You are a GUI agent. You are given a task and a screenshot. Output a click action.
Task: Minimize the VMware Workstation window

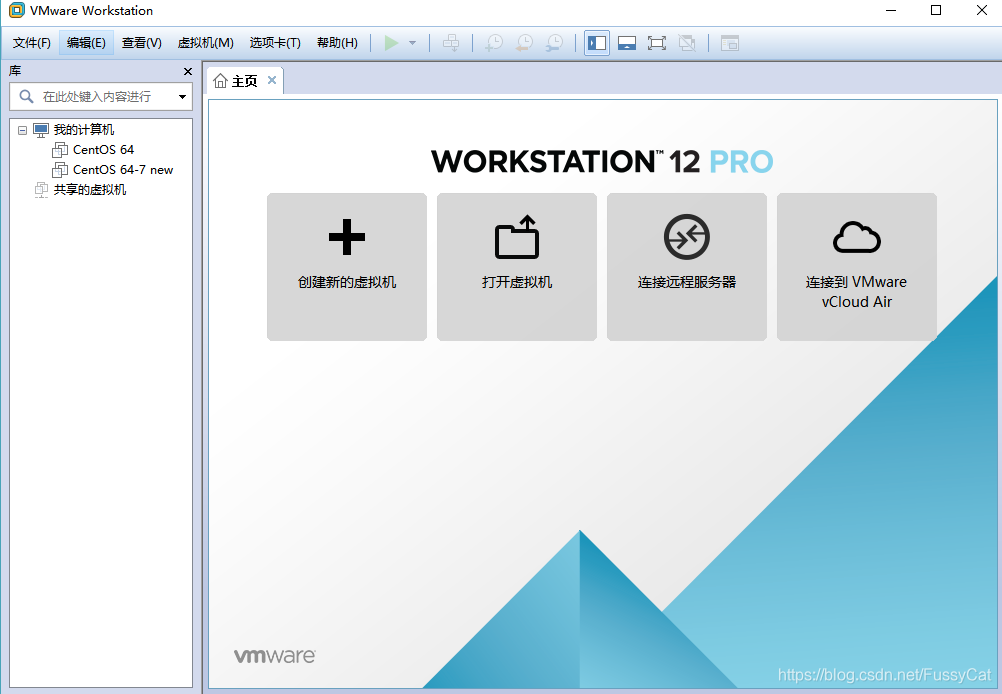tap(891, 10)
